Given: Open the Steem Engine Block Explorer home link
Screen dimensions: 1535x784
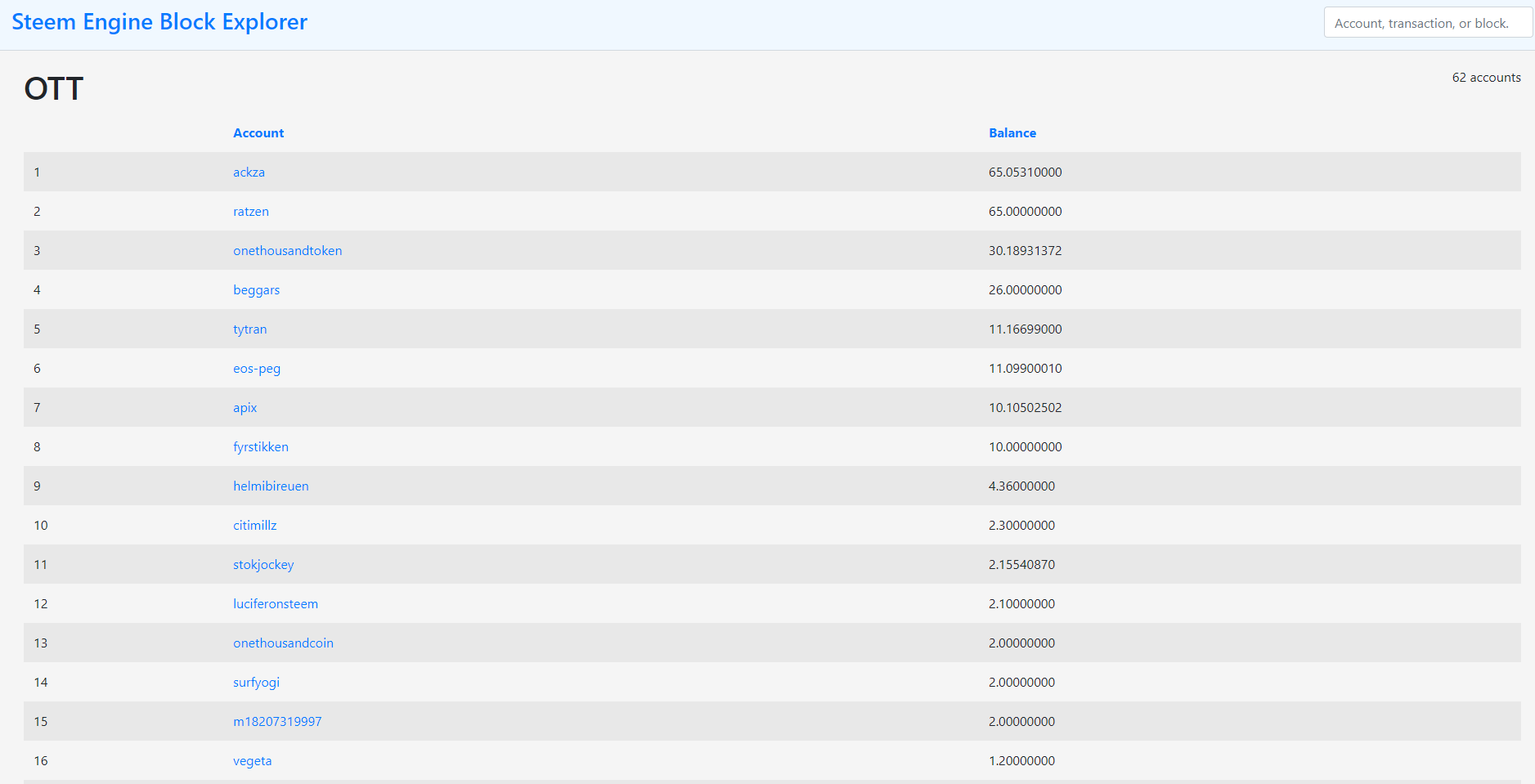Looking at the screenshot, I should point(159,22).
